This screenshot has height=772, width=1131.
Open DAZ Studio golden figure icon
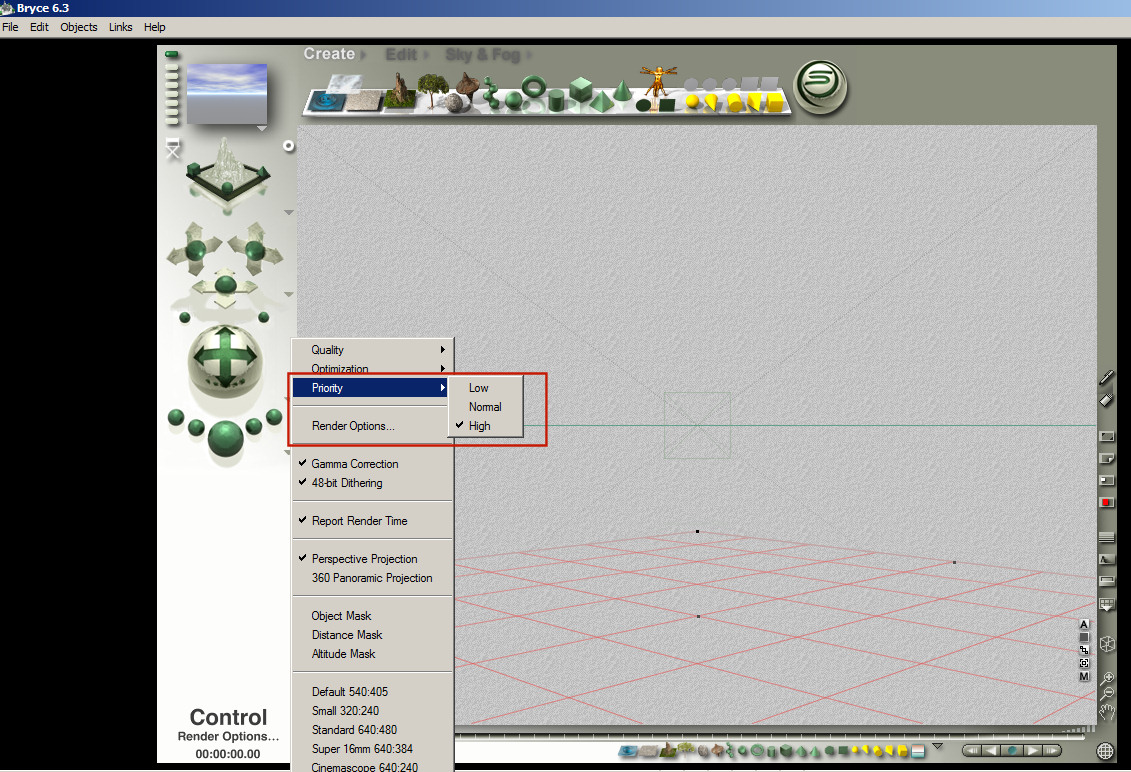point(657,81)
